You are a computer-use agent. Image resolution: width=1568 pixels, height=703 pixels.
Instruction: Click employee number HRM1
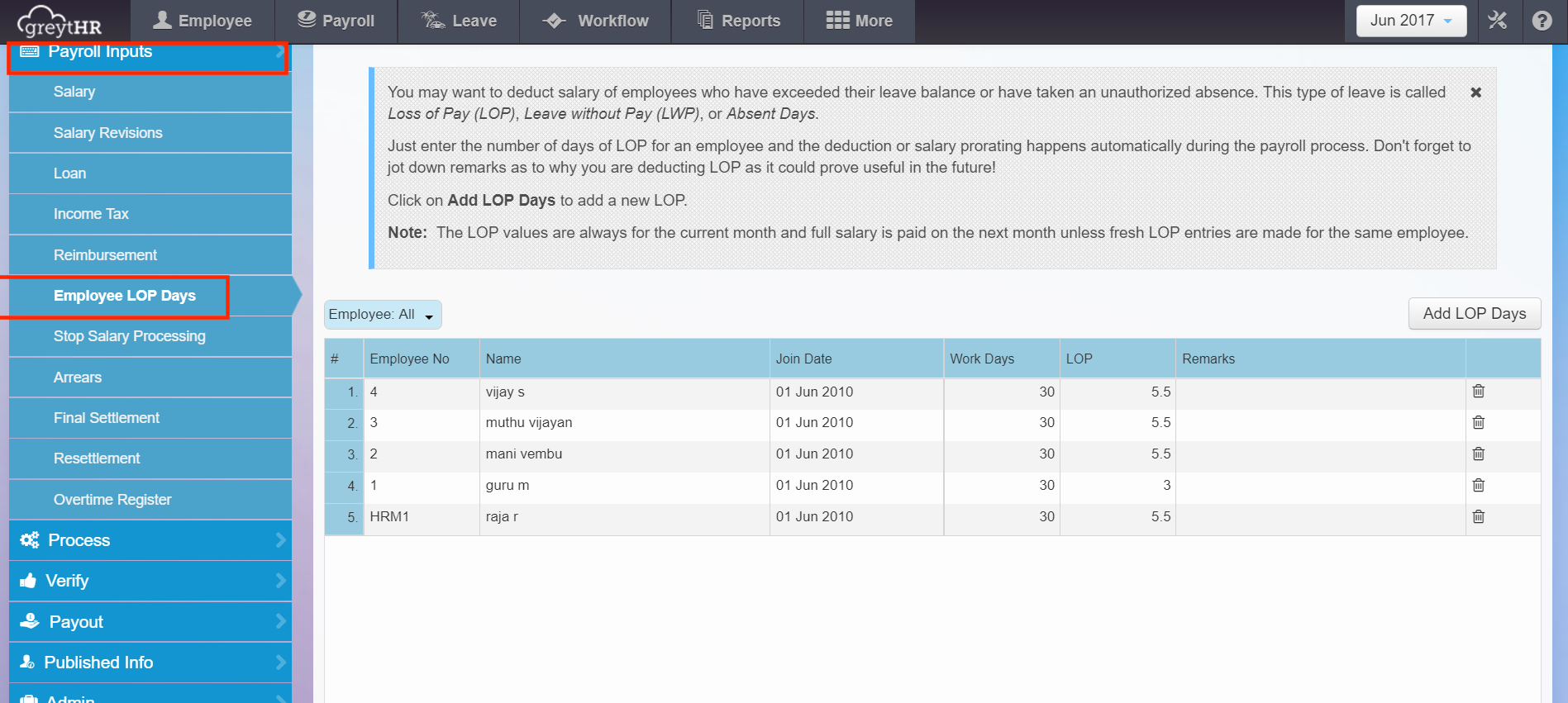coord(389,516)
